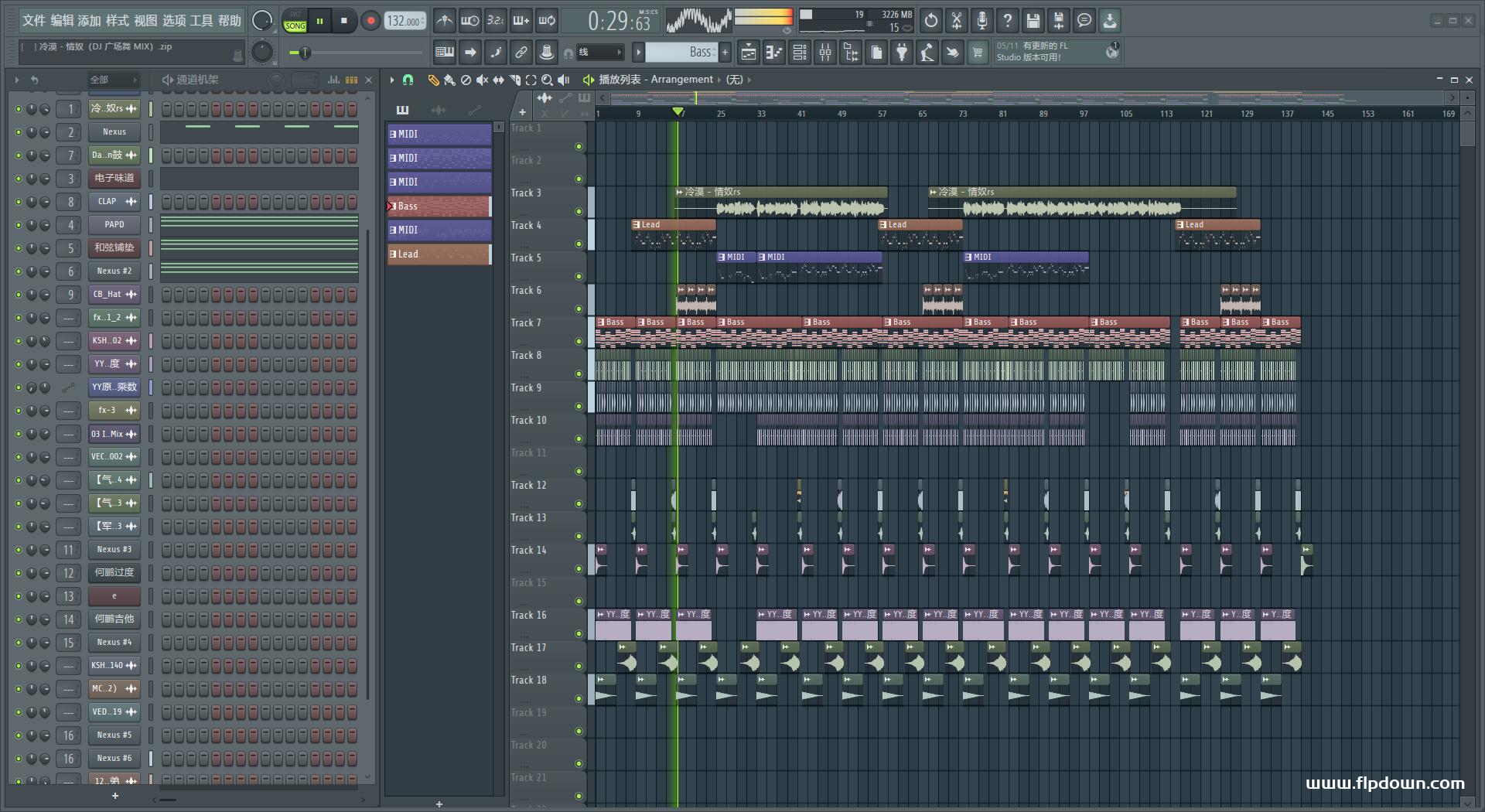
Task: Expand the pattern menu arrow left of Bass
Action: (x=638, y=53)
